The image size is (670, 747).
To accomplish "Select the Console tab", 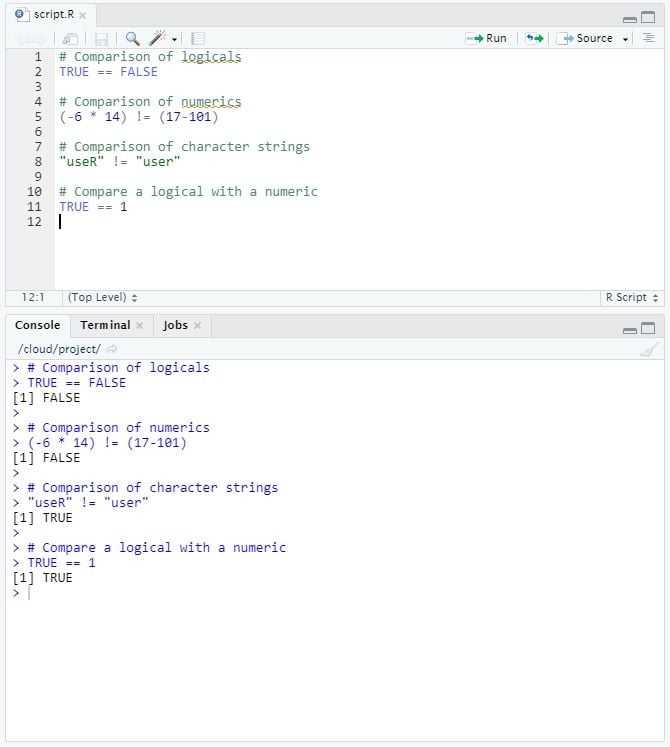I will point(37,325).
